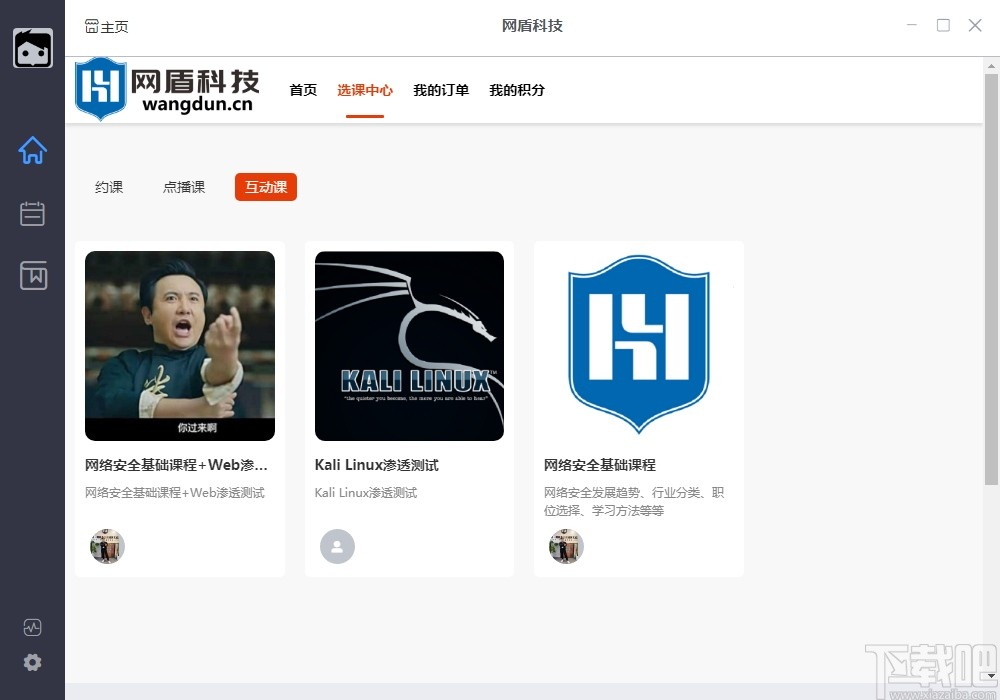Open the 网络安全基础课程 course link

click(x=603, y=464)
